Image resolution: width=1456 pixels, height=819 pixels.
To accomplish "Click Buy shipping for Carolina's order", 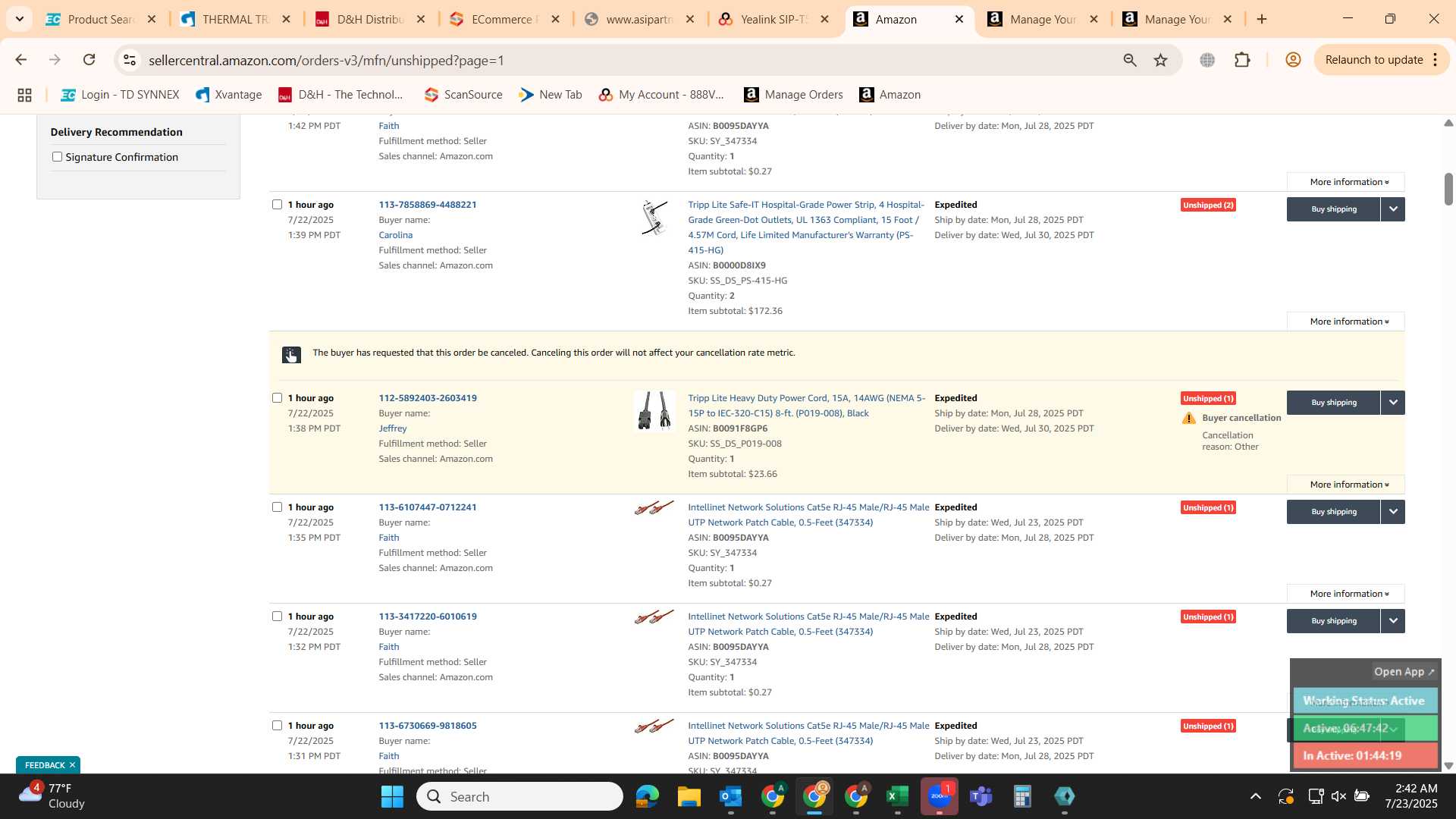I will click(1333, 209).
